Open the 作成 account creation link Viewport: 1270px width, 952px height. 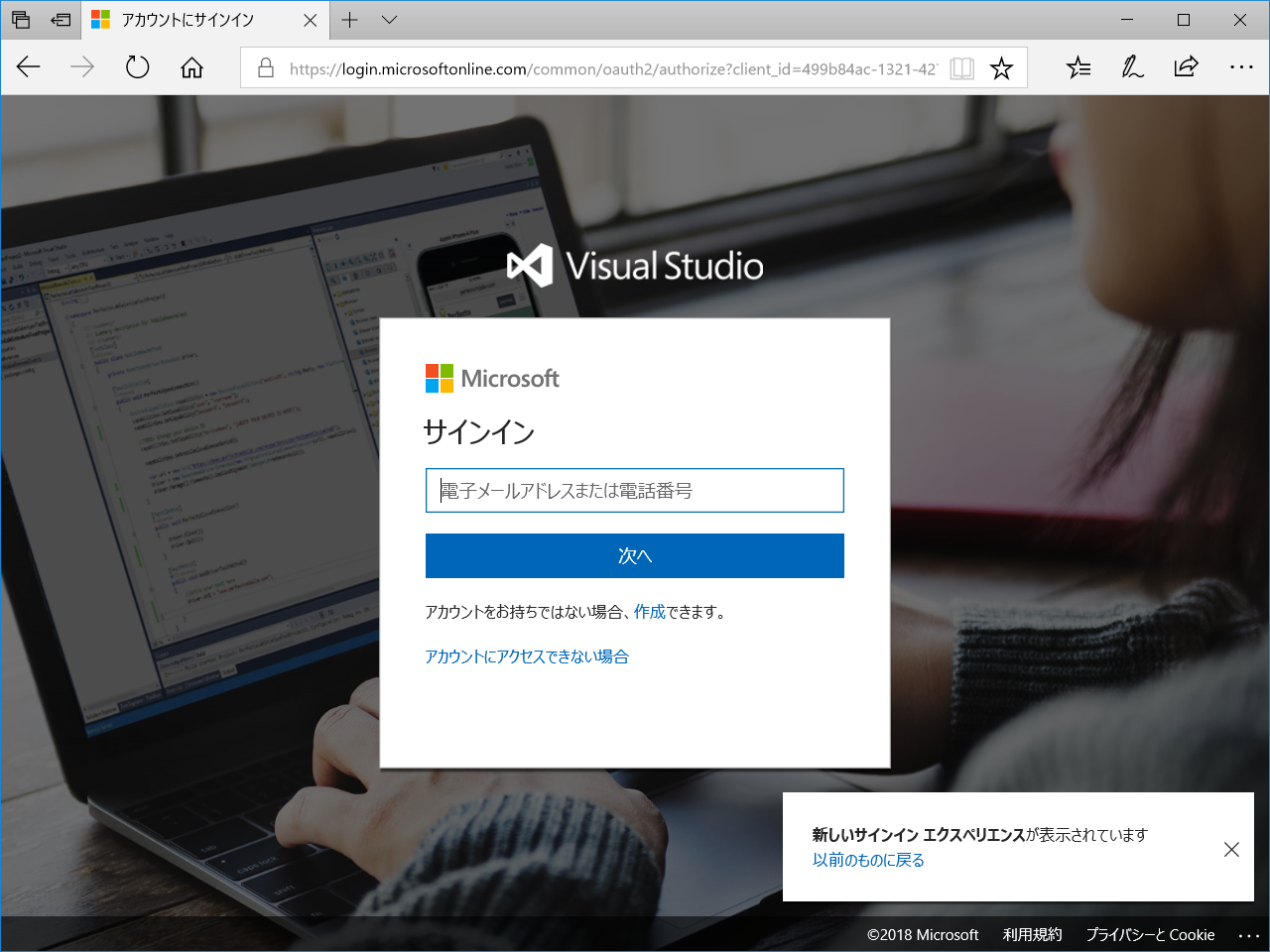650,612
